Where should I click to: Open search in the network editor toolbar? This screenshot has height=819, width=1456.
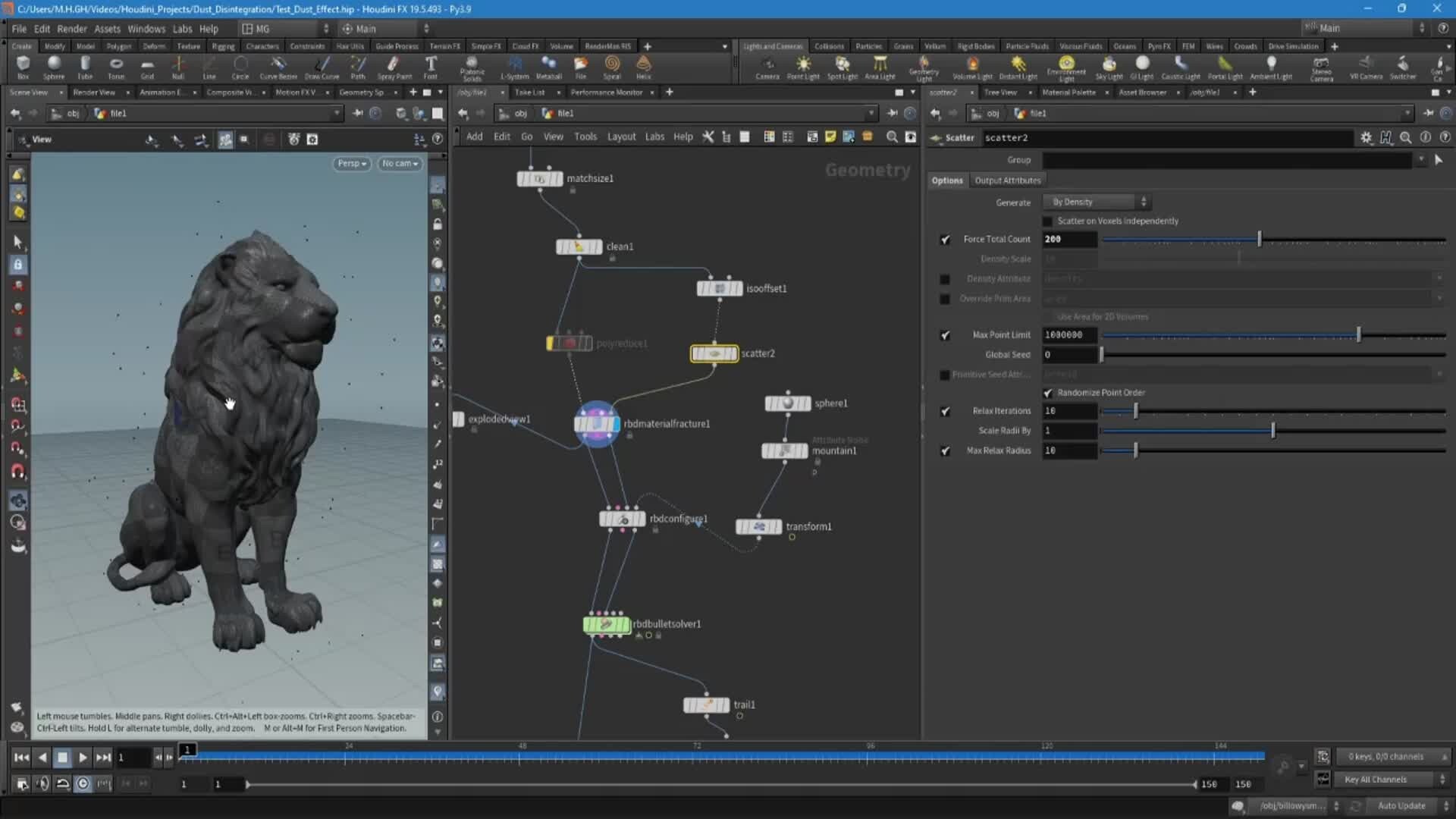coord(892,137)
